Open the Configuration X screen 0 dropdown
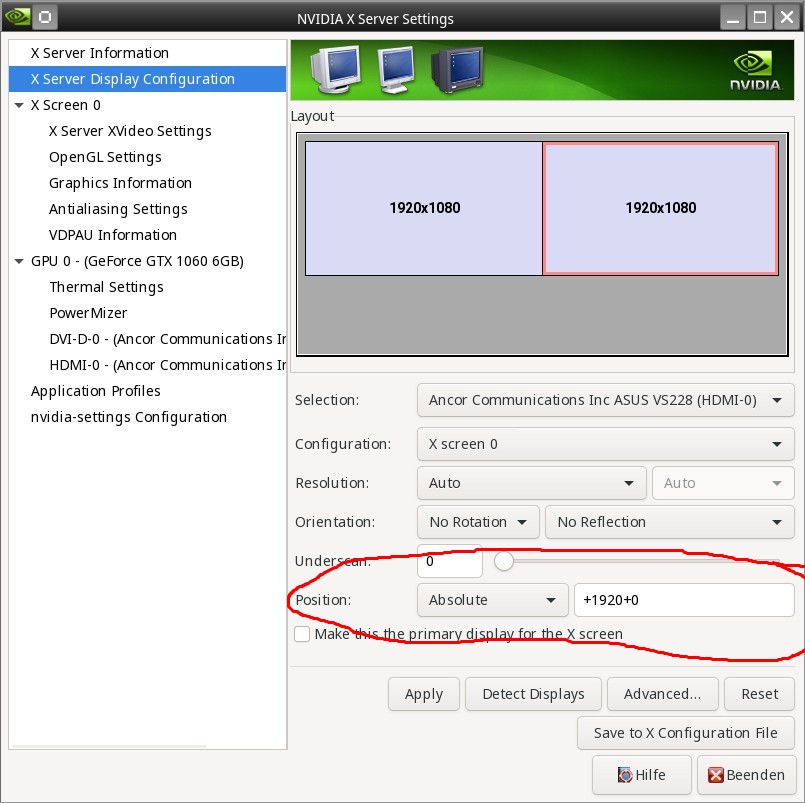 tap(605, 444)
